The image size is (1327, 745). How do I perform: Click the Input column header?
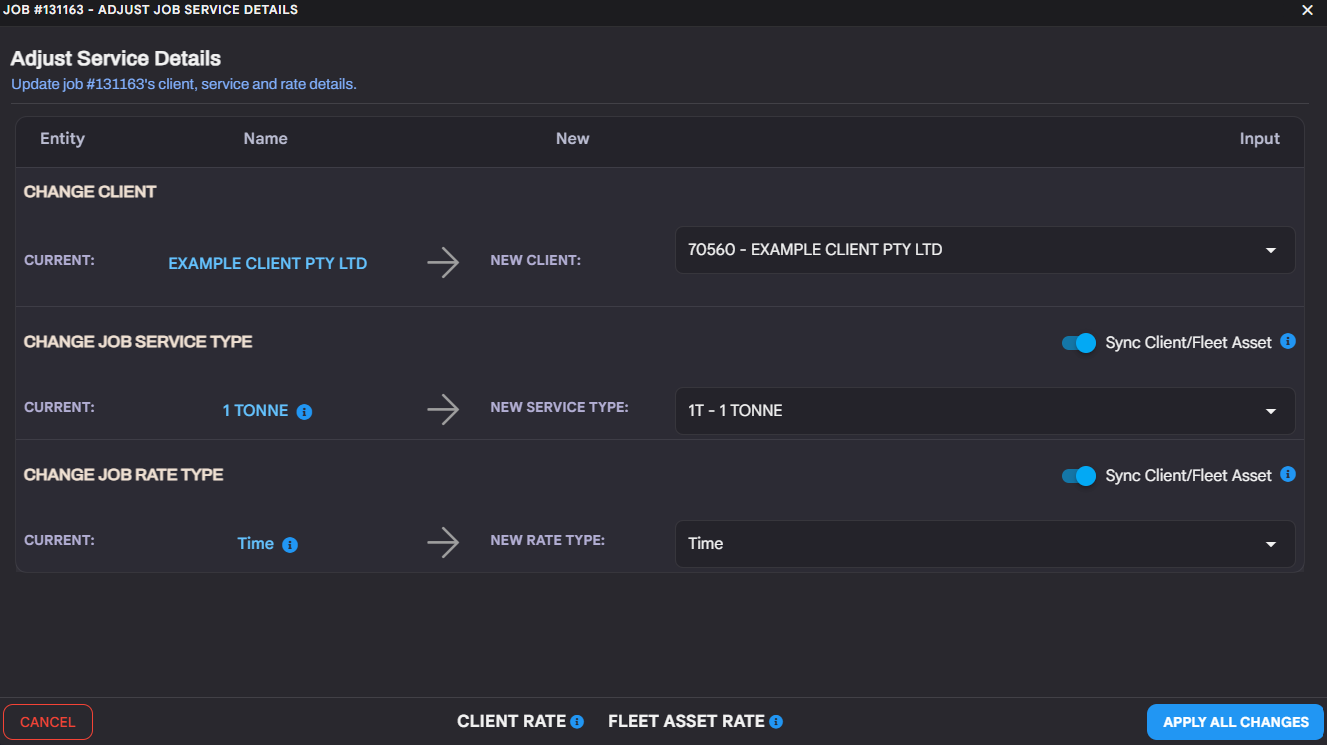click(1259, 139)
